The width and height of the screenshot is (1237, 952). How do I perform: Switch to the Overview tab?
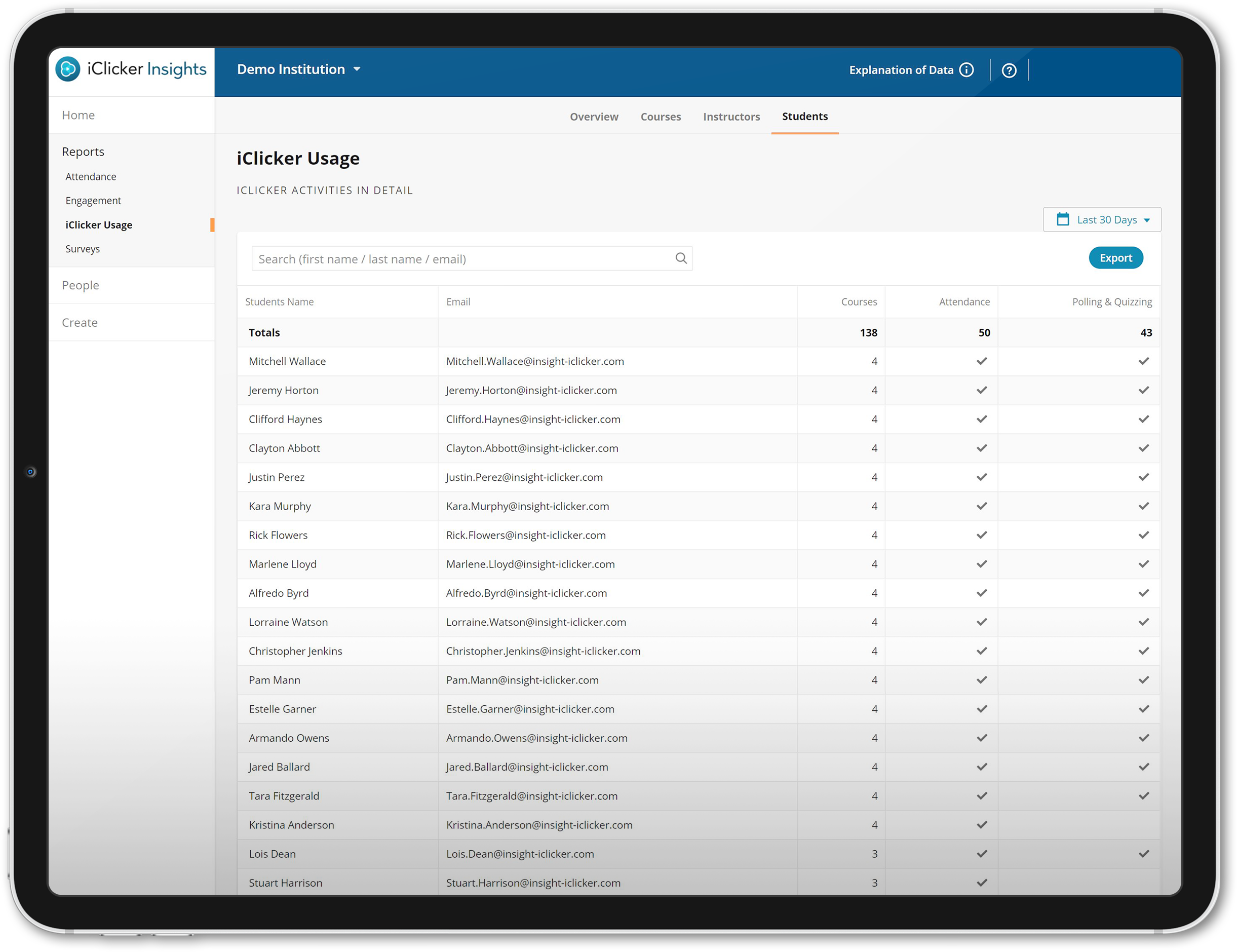pyautogui.click(x=594, y=116)
